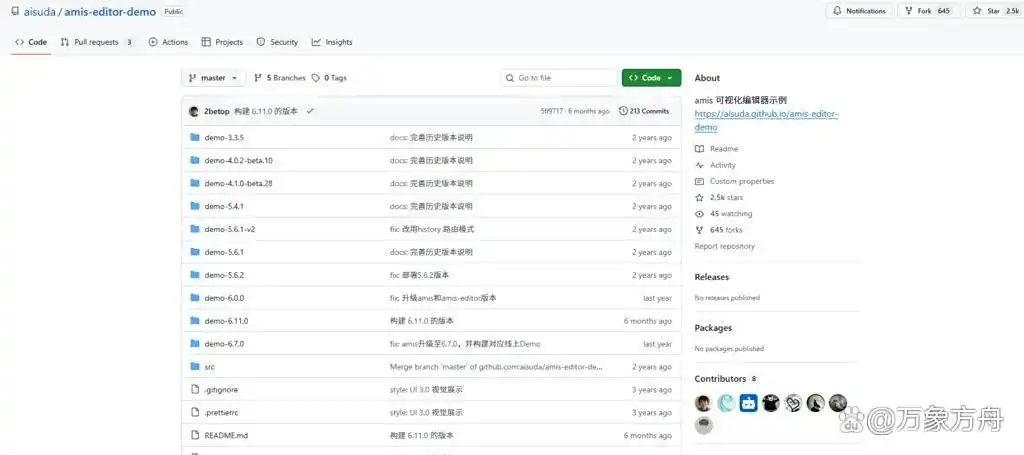Open the aisuda owner link

coord(40,12)
